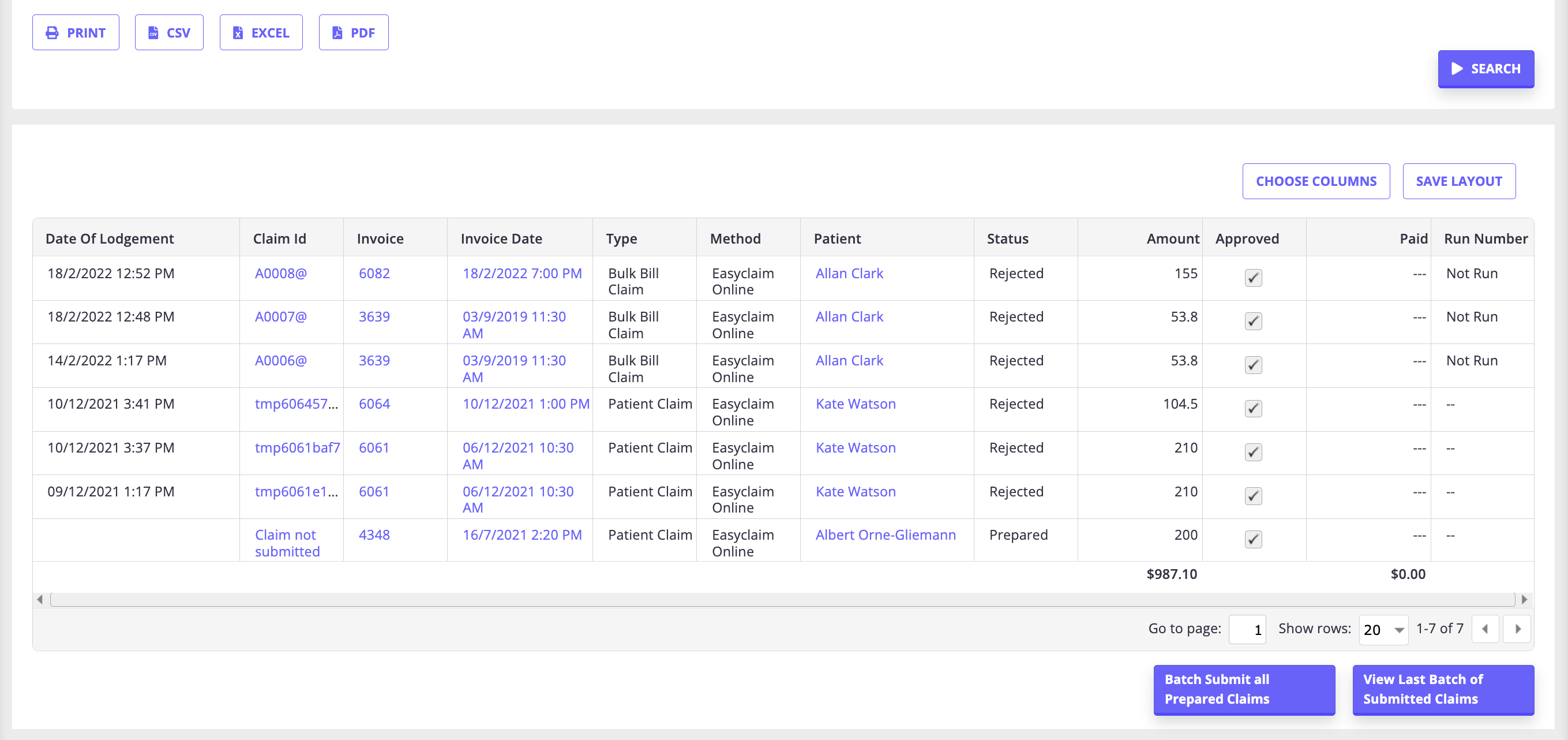Click the printer icon on PRINT button

pyautogui.click(x=52, y=33)
